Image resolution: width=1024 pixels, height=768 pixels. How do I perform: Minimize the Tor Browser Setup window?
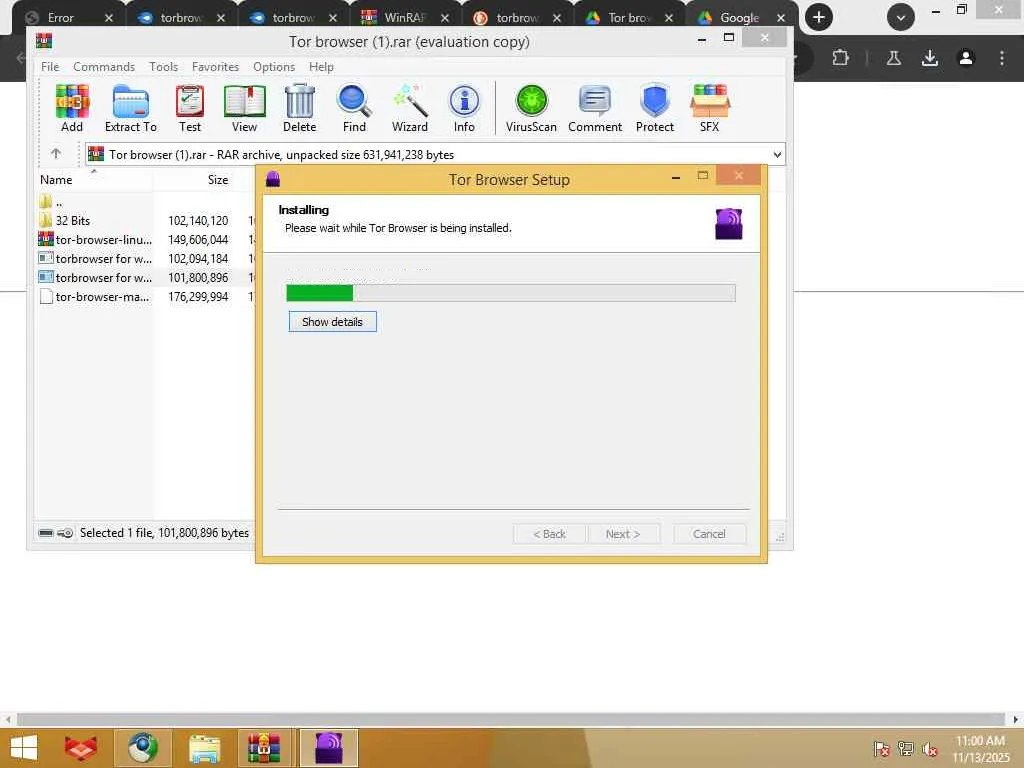click(676, 177)
